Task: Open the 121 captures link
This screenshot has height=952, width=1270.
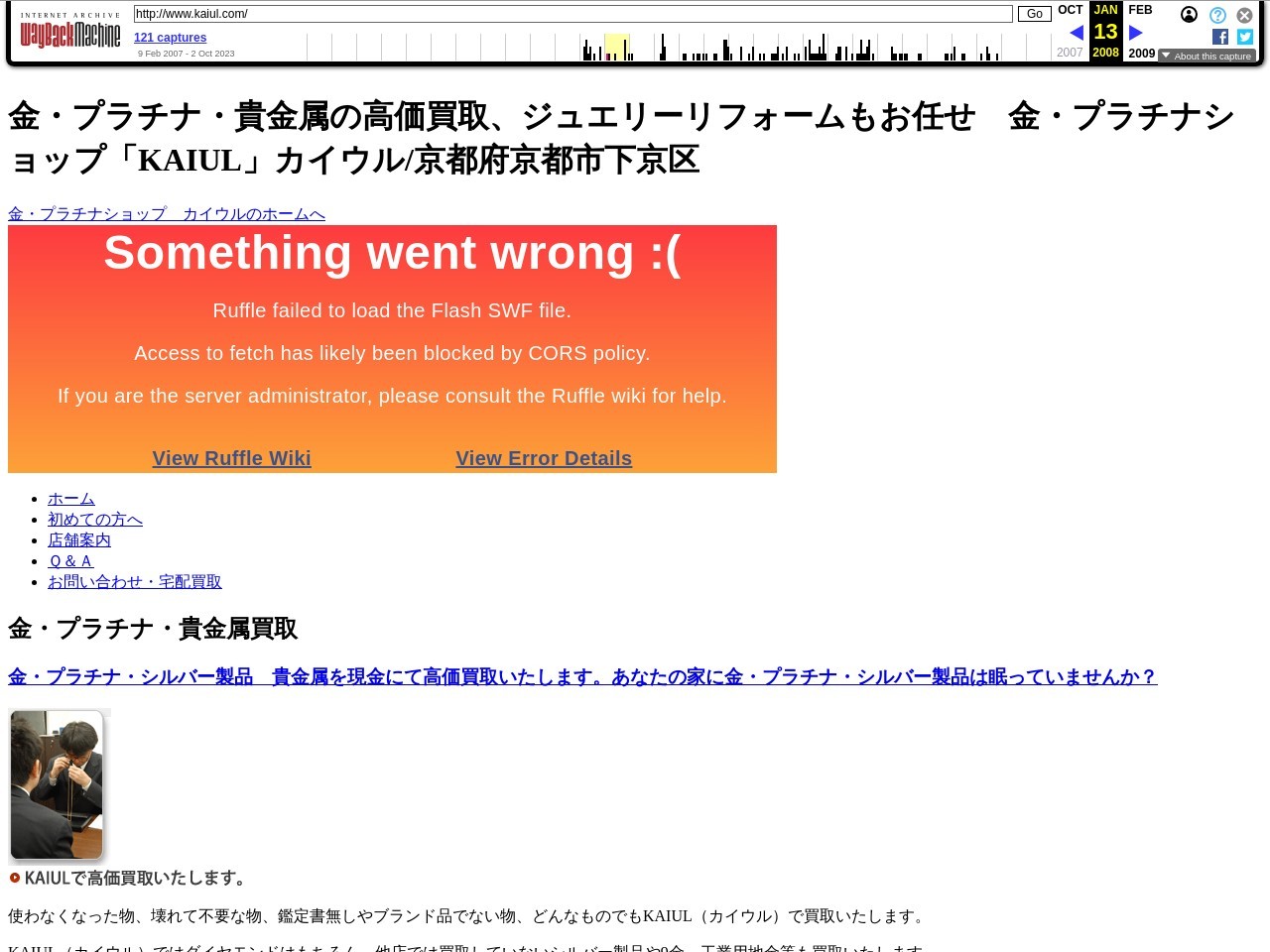Action: [170, 38]
